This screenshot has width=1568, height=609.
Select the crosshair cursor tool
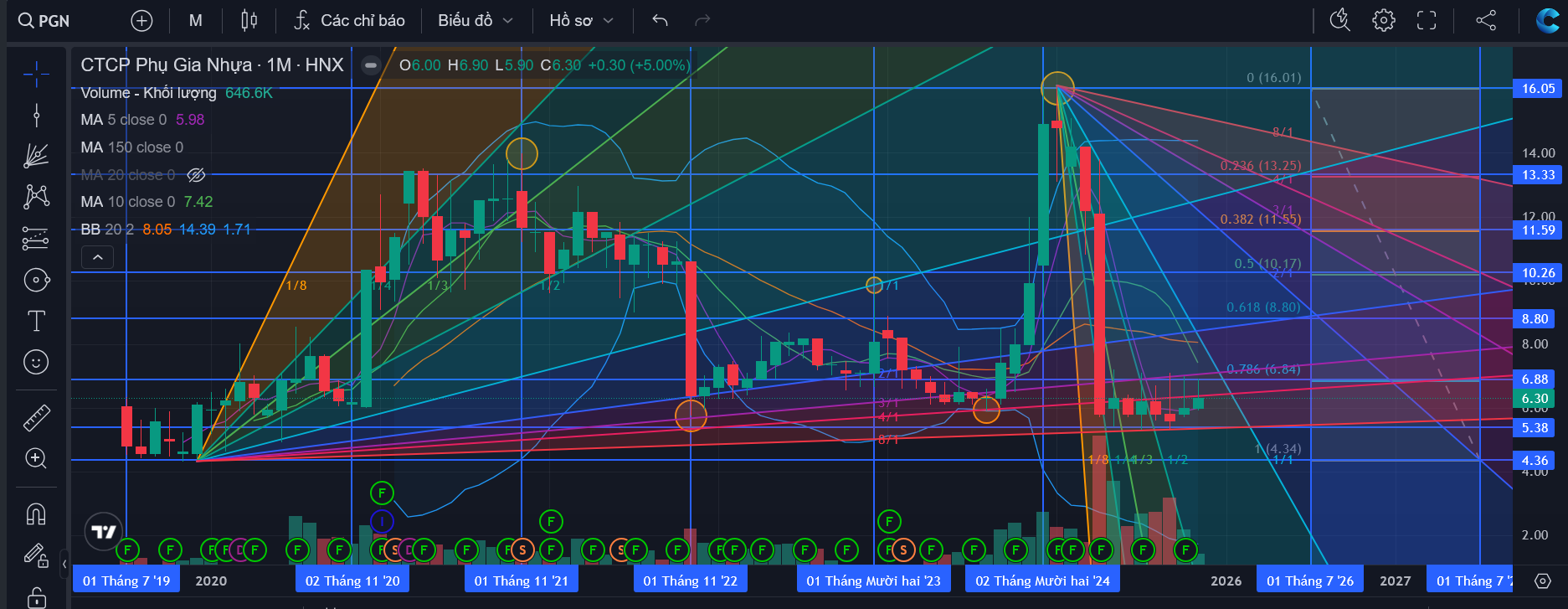(36, 75)
